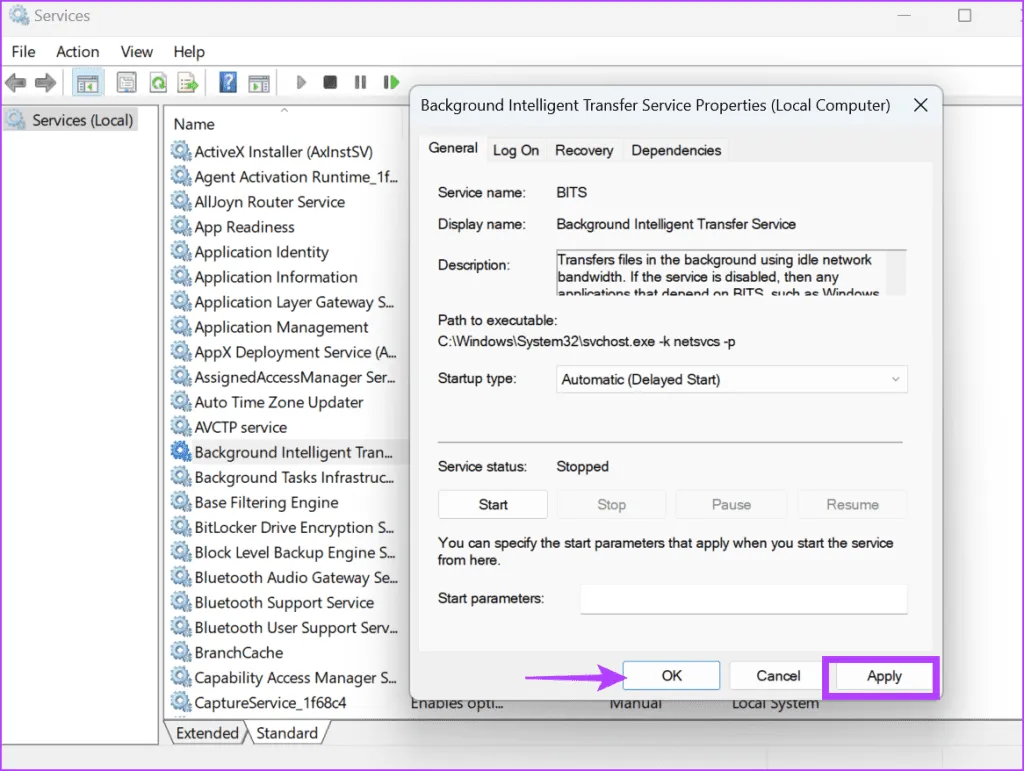Click the Apply button
The image size is (1024, 771).
click(x=884, y=676)
